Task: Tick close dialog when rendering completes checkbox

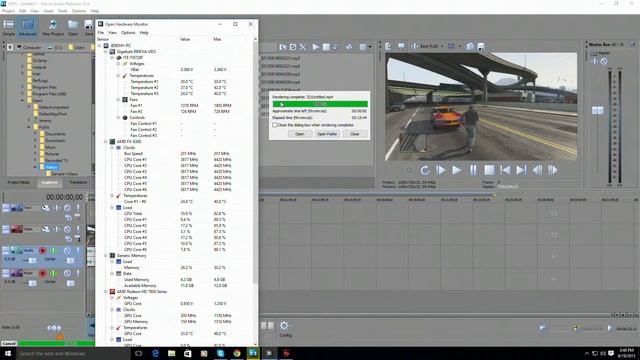Action: (x=275, y=125)
